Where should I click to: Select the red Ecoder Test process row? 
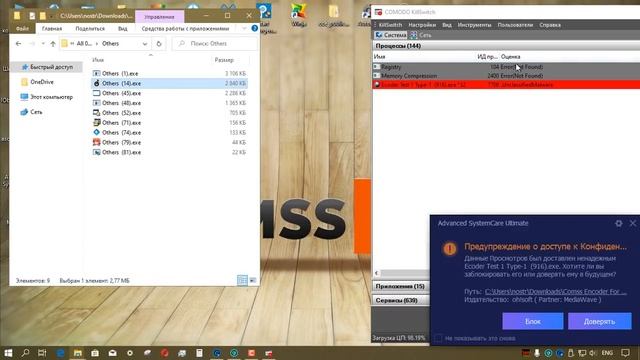point(506,84)
